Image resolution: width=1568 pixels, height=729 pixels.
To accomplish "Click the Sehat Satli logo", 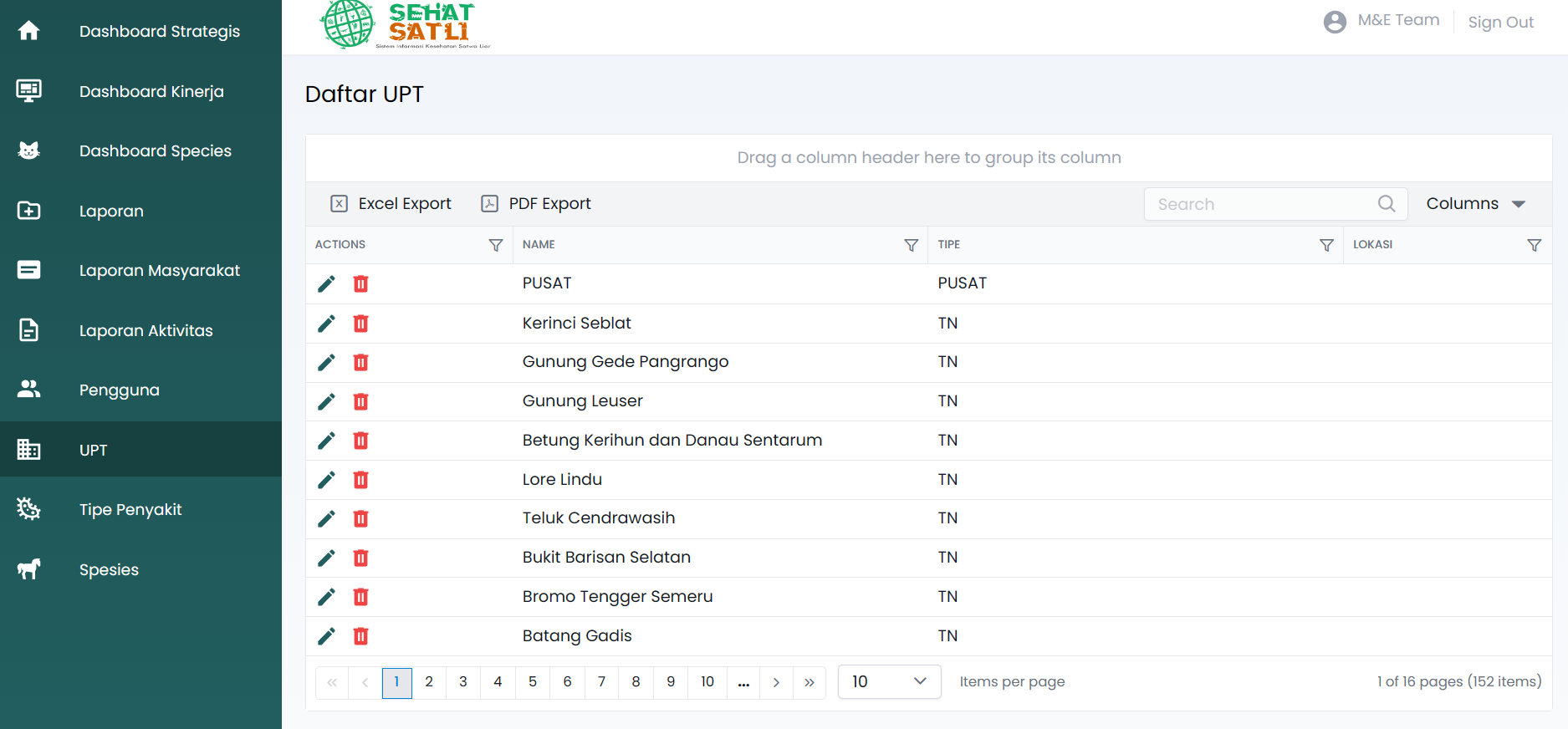I will pyautogui.click(x=406, y=24).
